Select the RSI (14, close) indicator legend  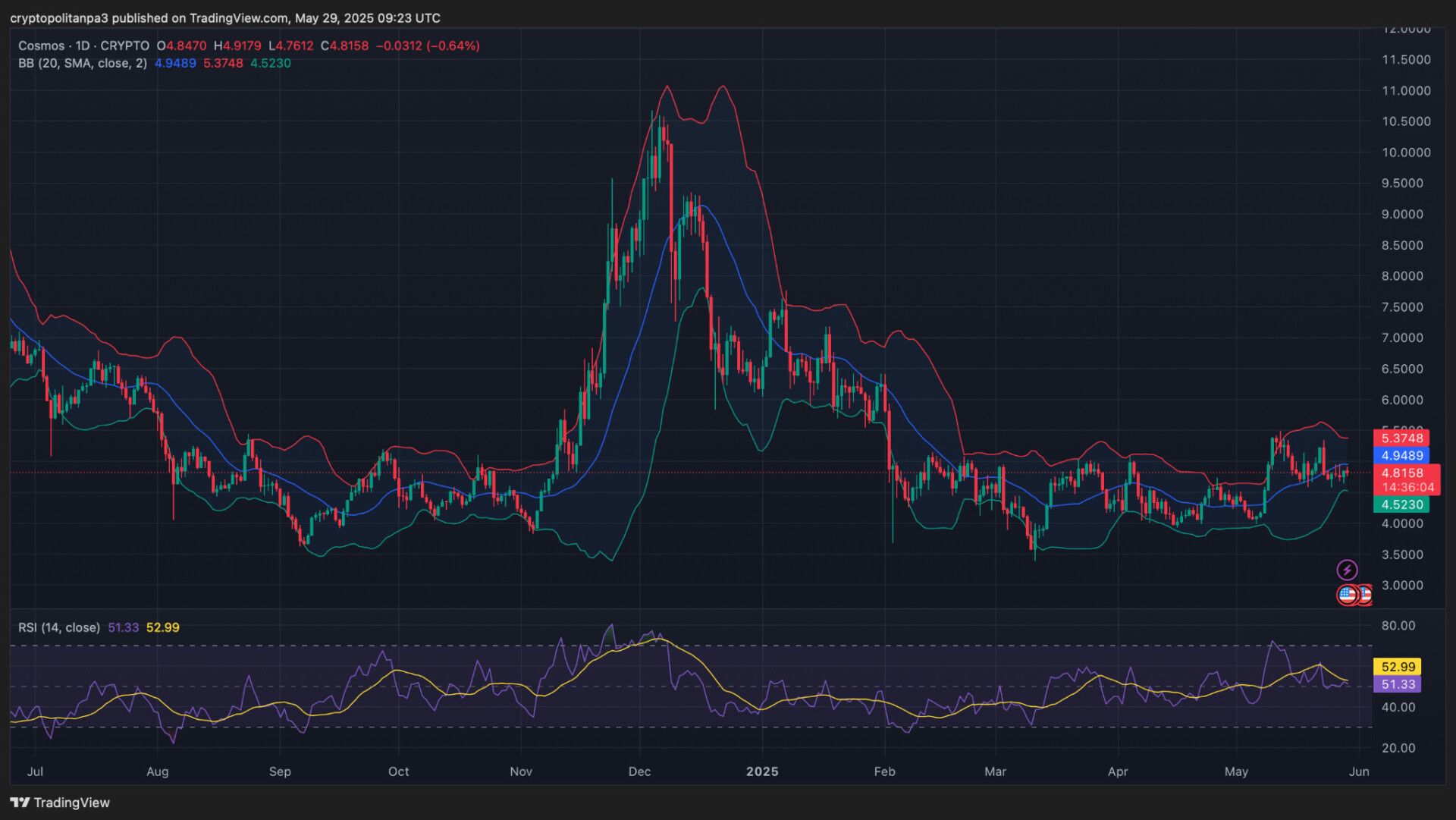pyautogui.click(x=59, y=628)
